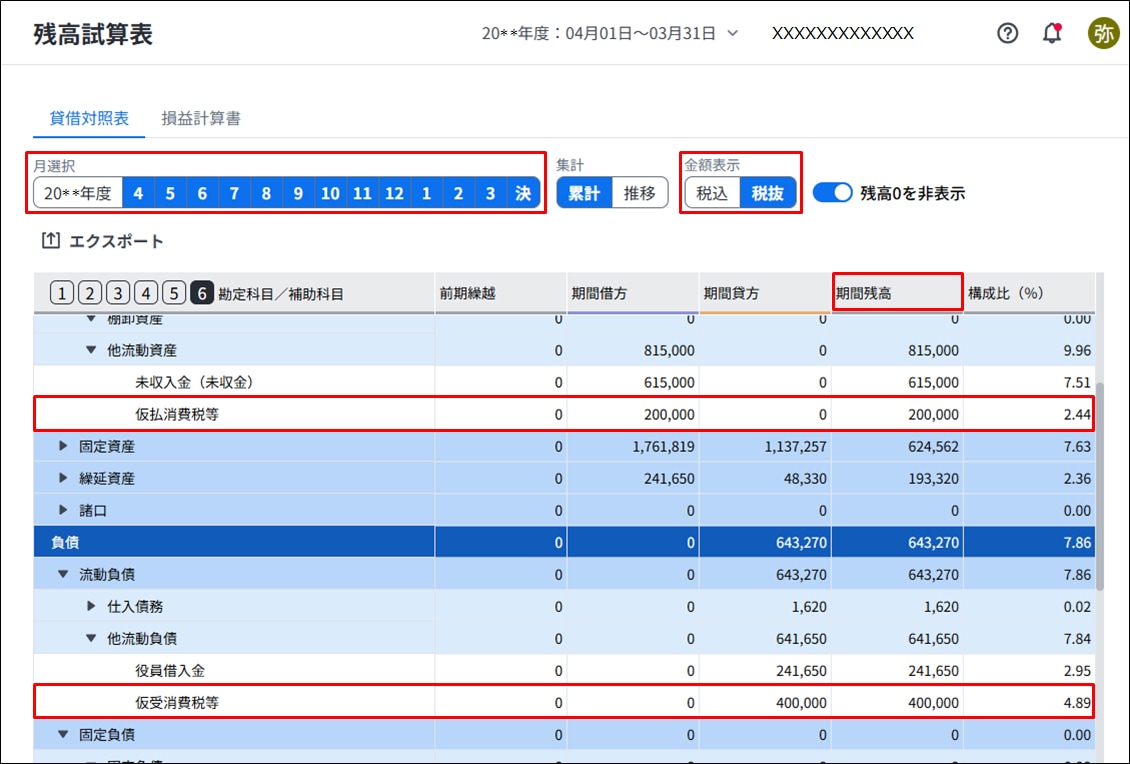Select the 未収入金（未収金） row
The image size is (1130, 764).
pos(564,382)
